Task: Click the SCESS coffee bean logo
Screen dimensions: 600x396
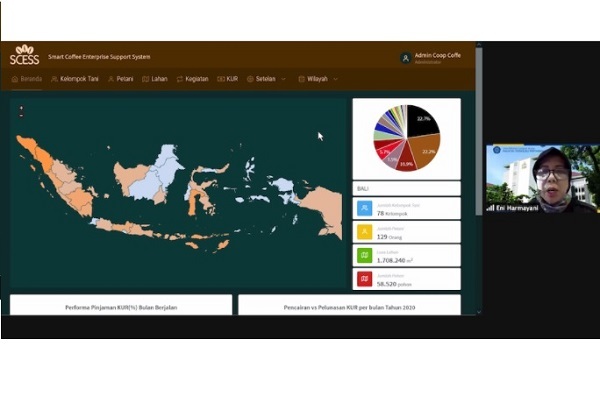Action: 24,55
